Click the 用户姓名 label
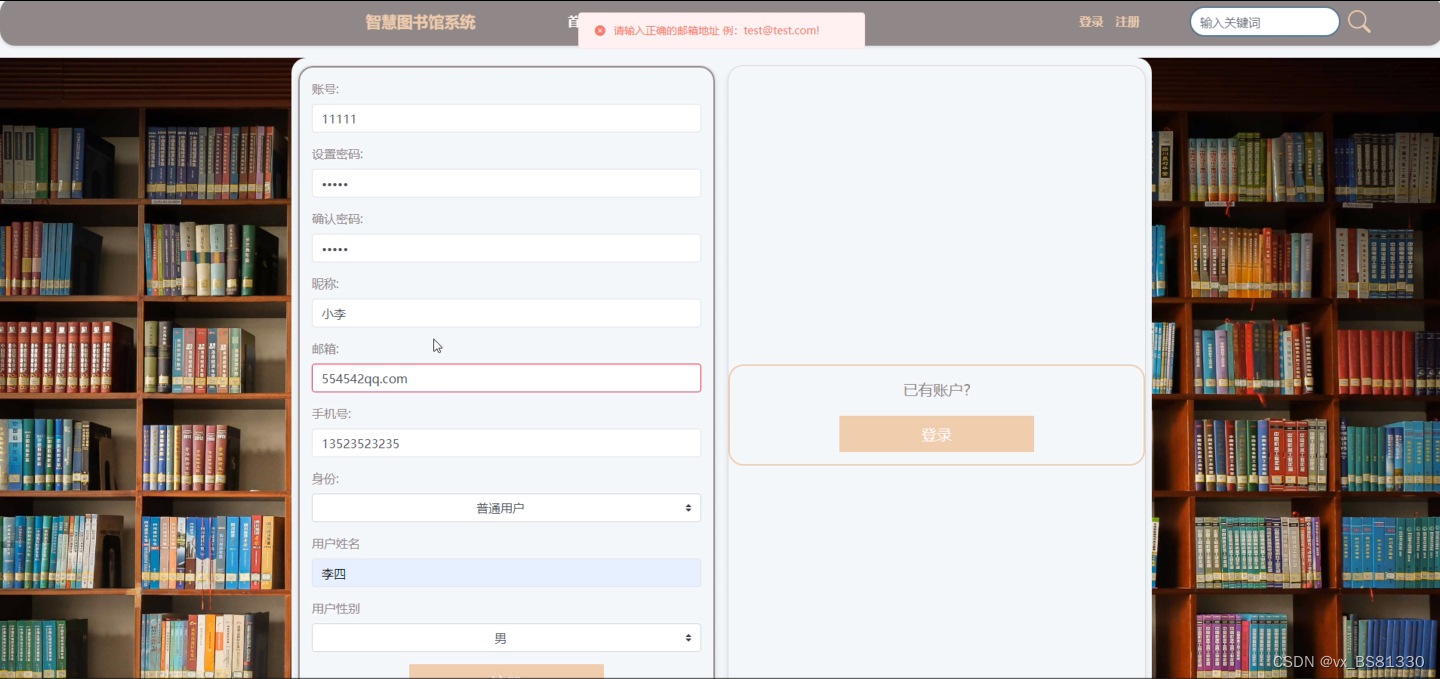 pyautogui.click(x=336, y=544)
